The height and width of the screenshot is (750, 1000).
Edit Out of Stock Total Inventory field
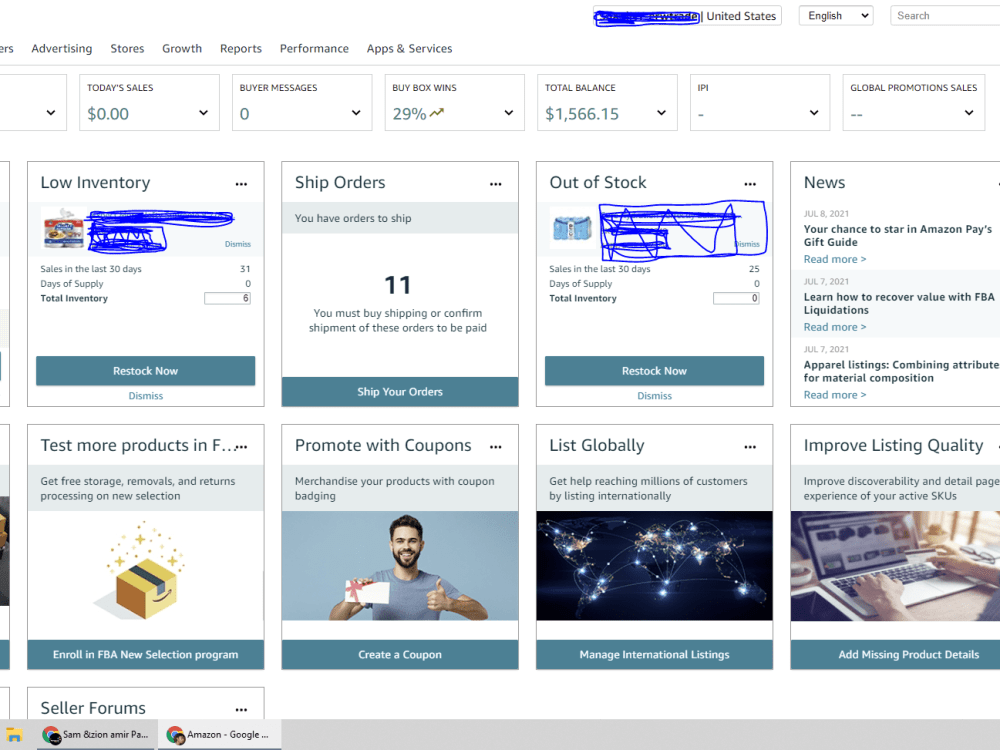click(x=736, y=298)
